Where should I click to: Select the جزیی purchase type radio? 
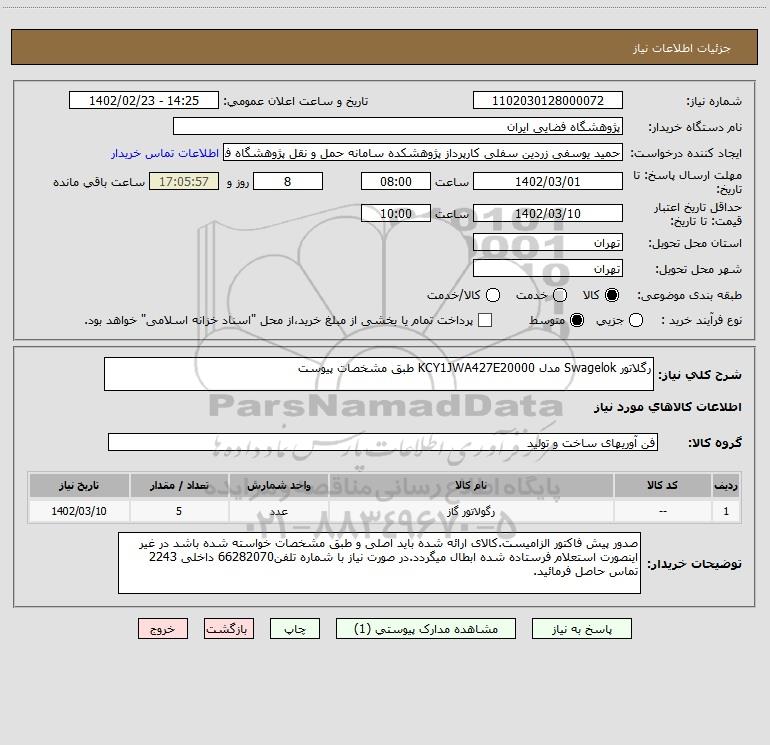pos(635,320)
